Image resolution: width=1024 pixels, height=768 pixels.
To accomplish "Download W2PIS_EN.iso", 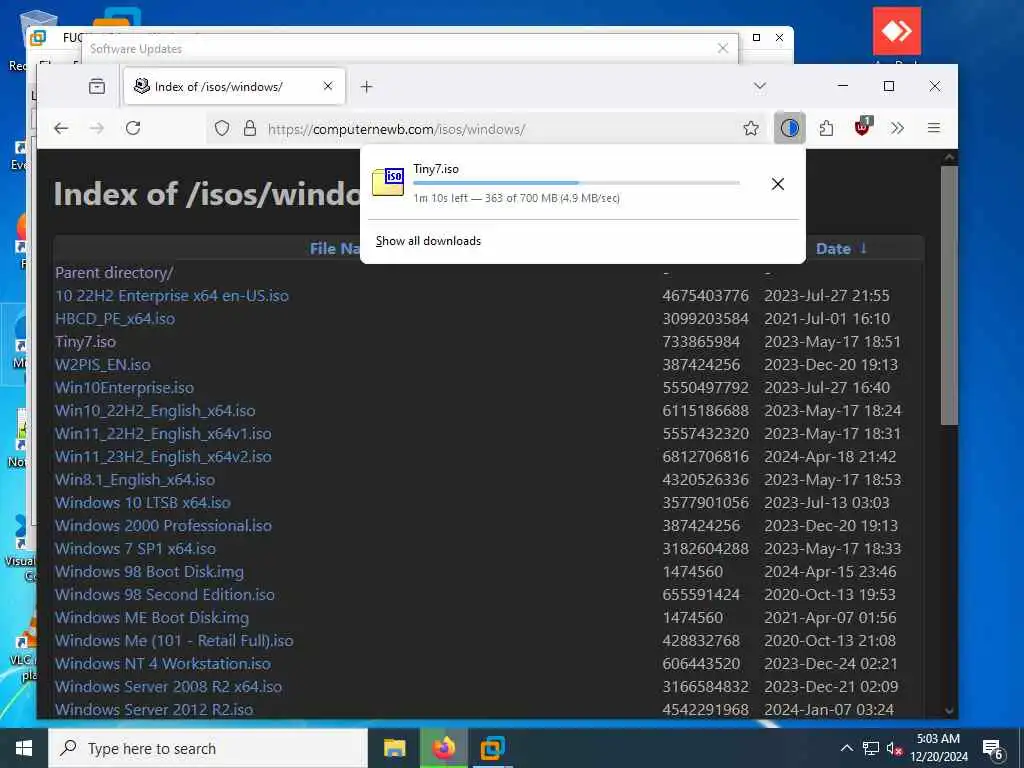I will pyautogui.click(x=103, y=364).
